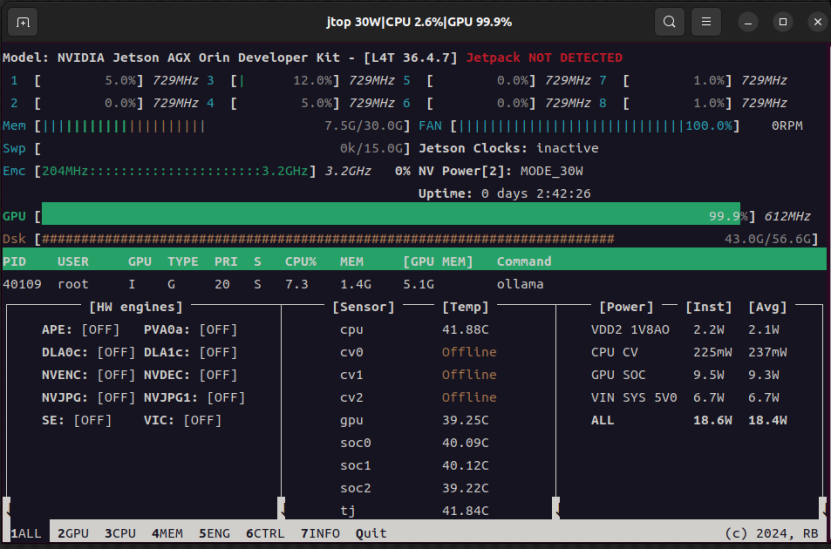This screenshot has height=549, width=831.
Task: Click the search magnifier icon in the title bar
Action: coord(669,22)
